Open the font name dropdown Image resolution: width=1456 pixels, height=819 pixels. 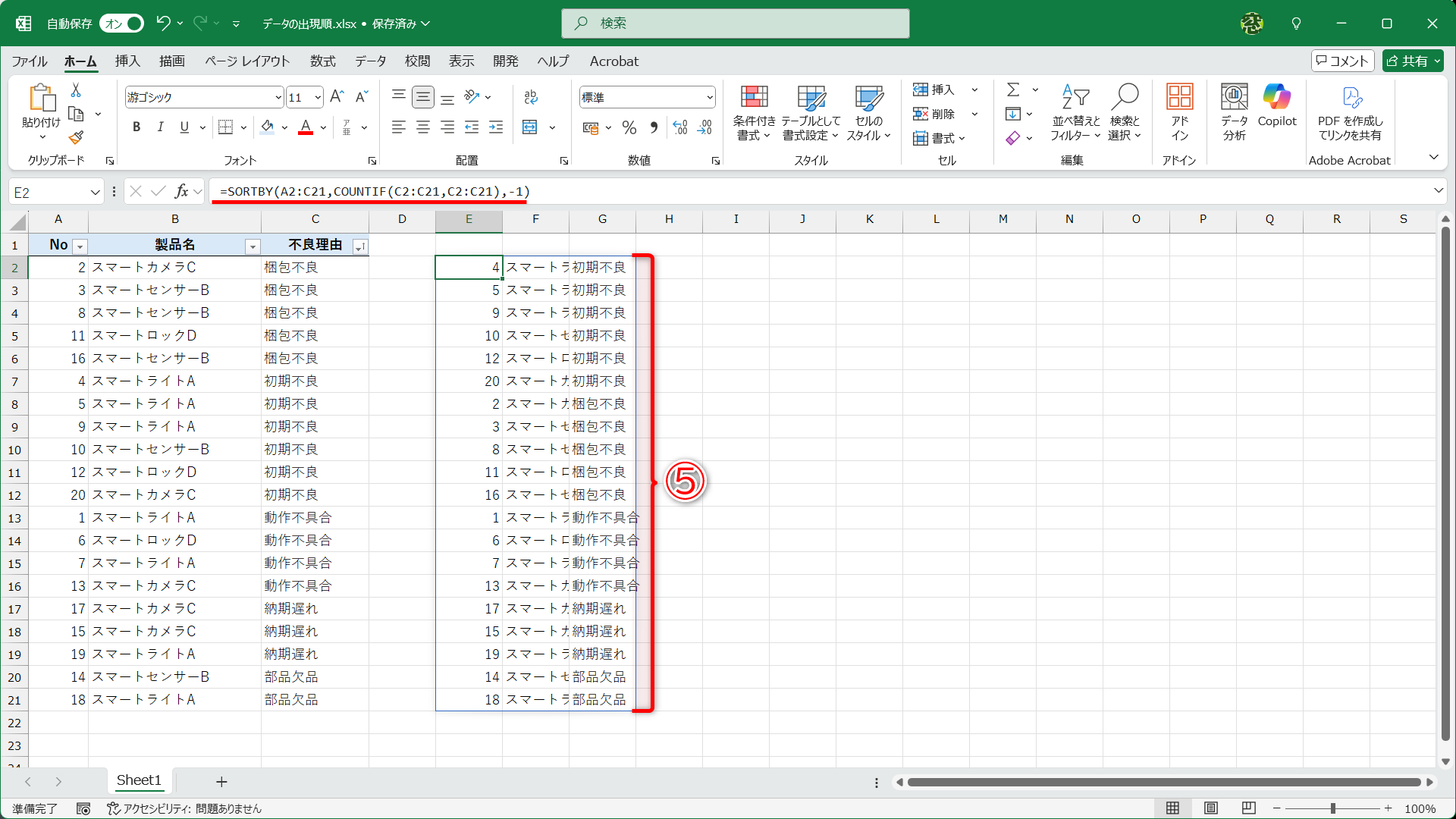278,97
